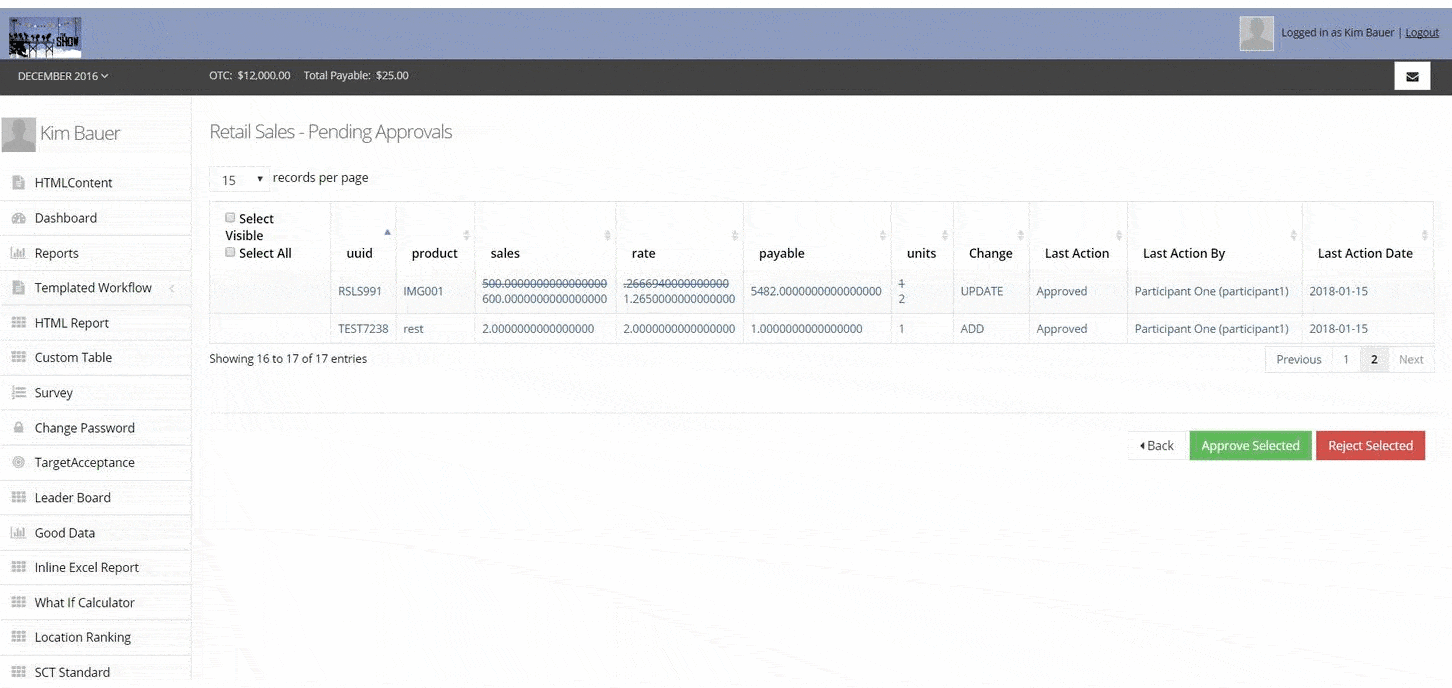Click the Reject Selected button

click(x=1370, y=446)
